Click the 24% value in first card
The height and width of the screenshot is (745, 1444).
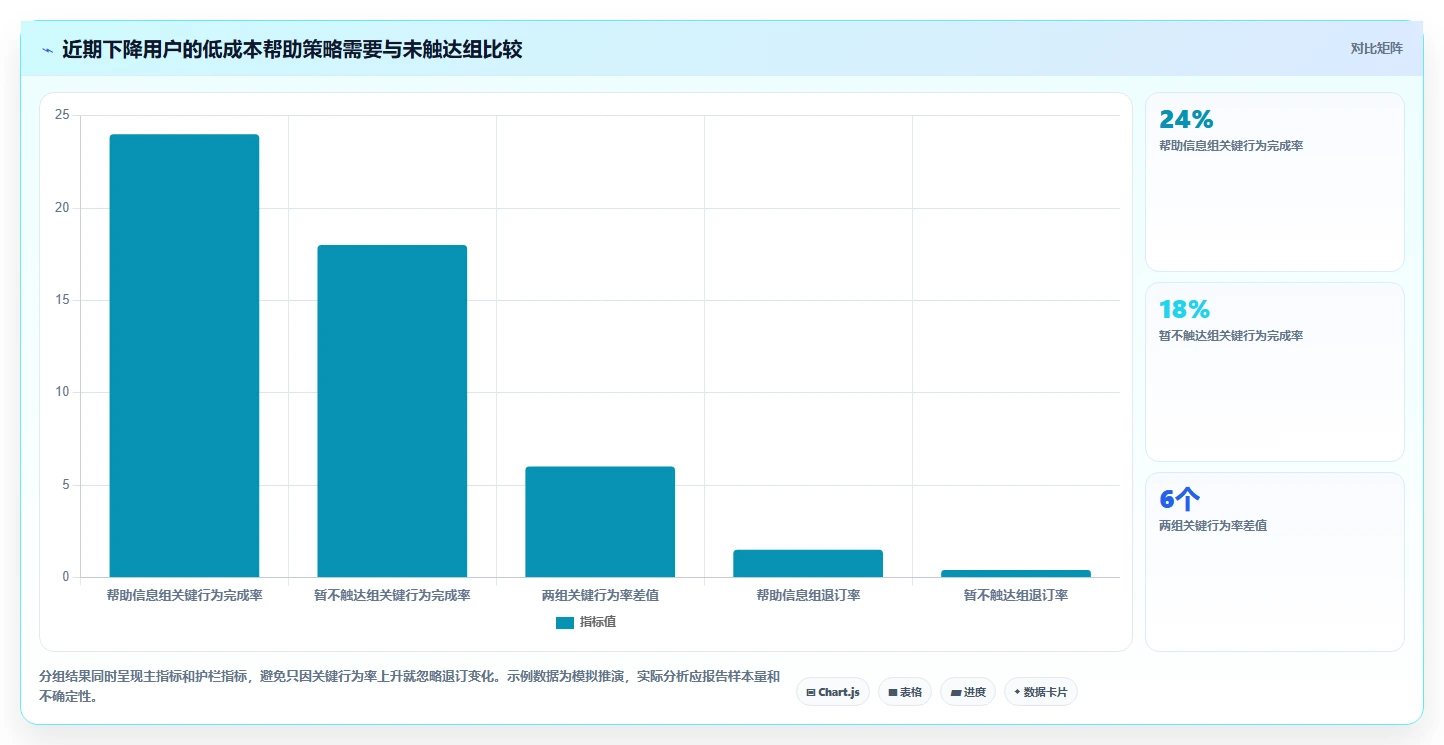[x=1186, y=119]
